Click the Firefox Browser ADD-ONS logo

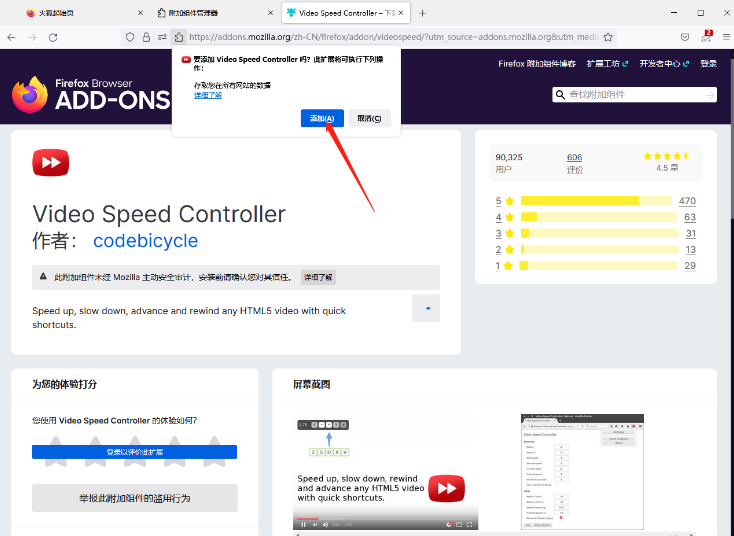coord(91,95)
